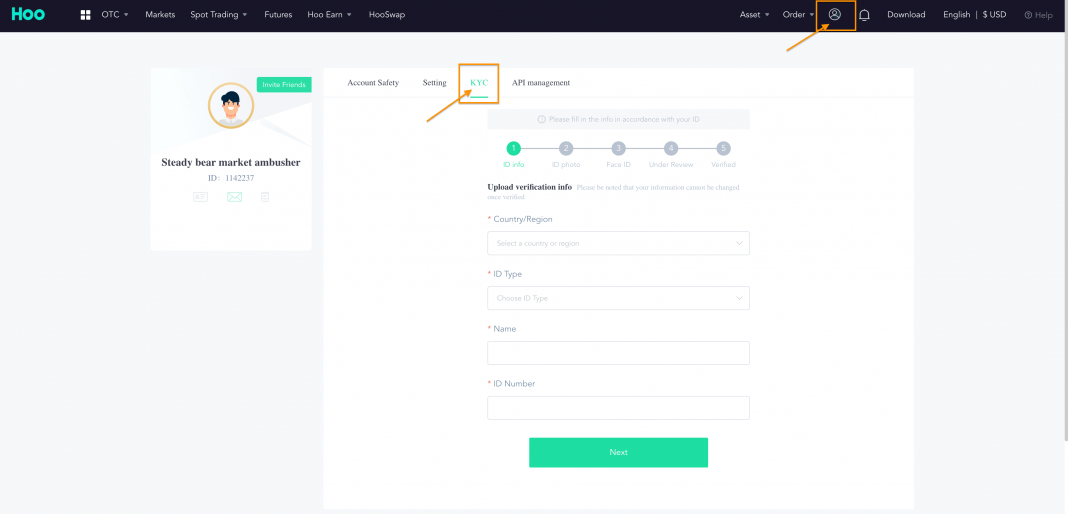
Task: Open the apps grid icon
Action: coord(86,14)
